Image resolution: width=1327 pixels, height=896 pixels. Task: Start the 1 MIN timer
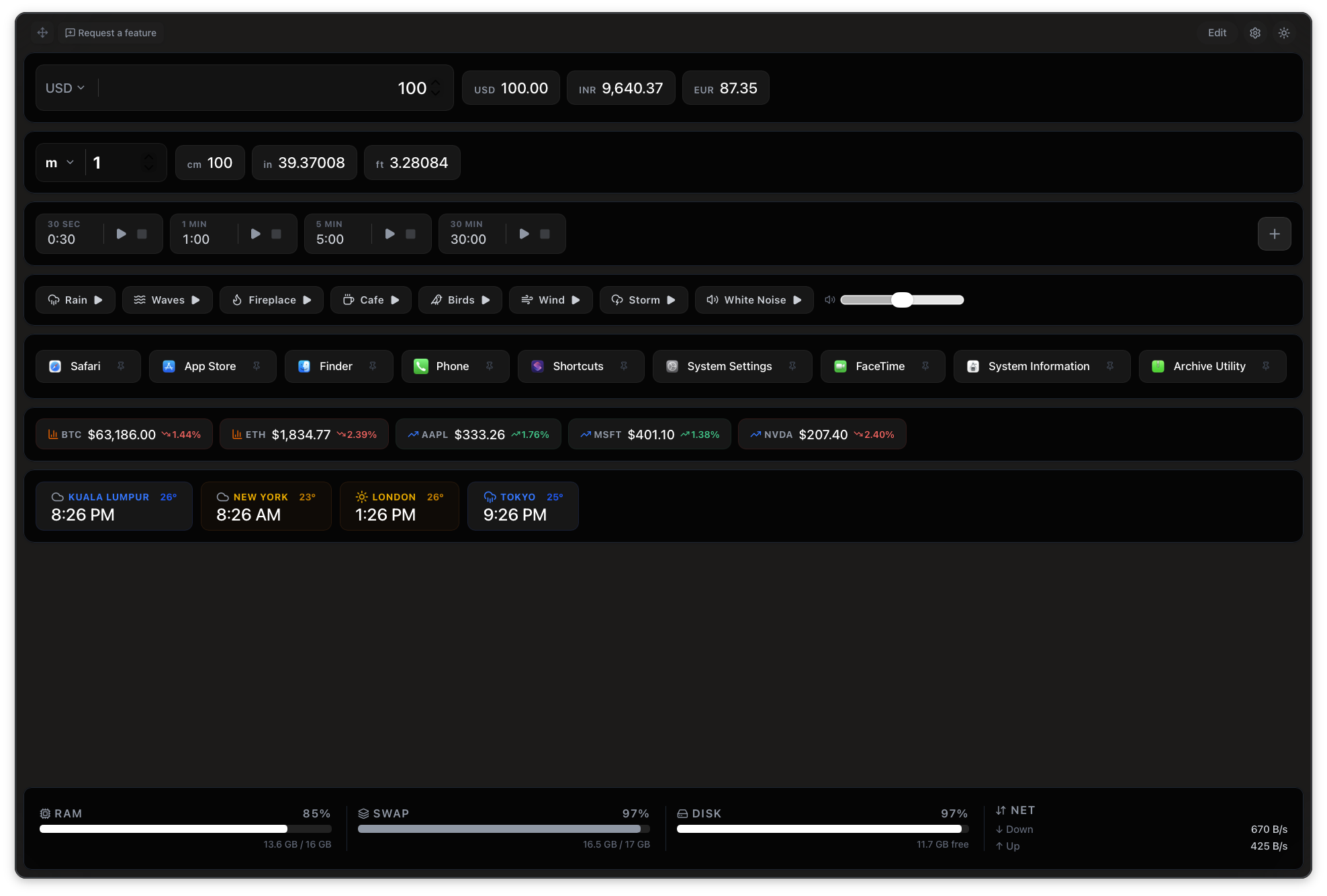point(255,234)
